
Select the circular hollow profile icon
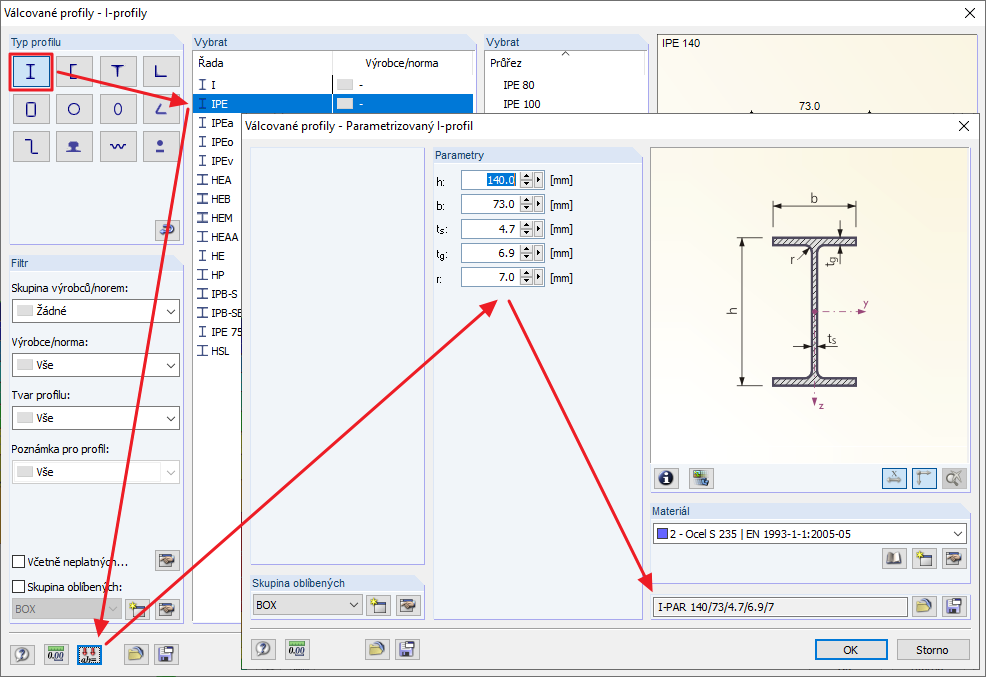click(74, 109)
